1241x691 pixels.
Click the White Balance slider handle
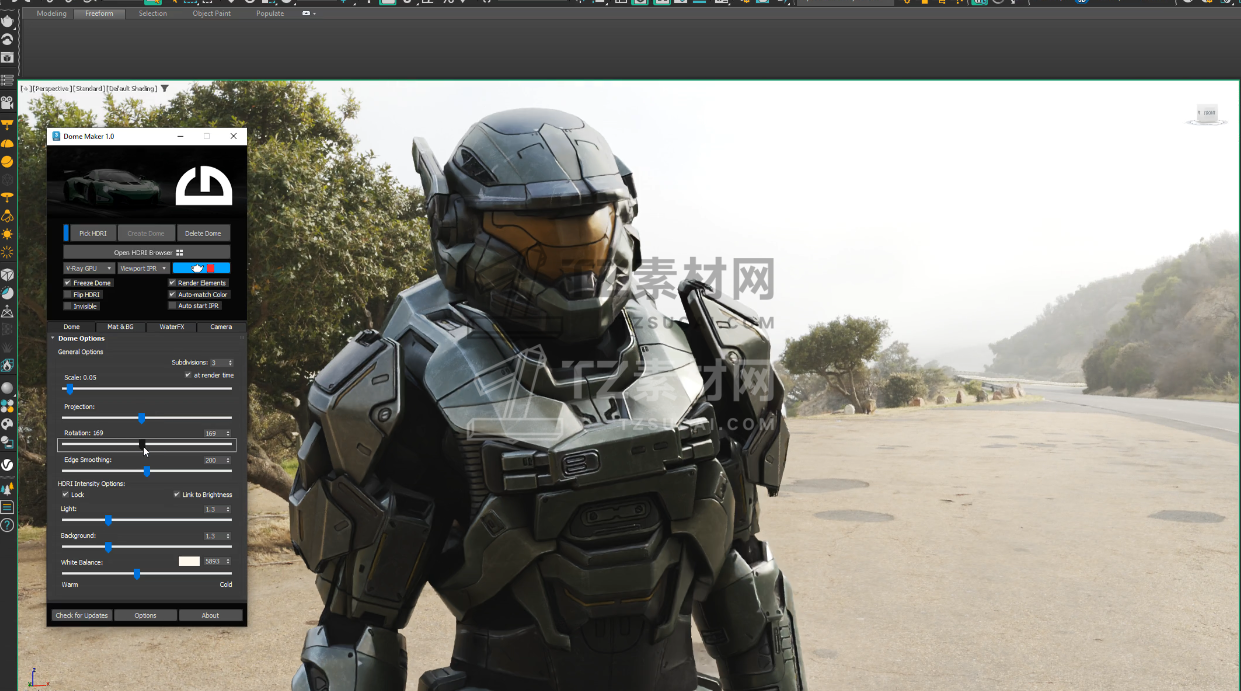137,574
